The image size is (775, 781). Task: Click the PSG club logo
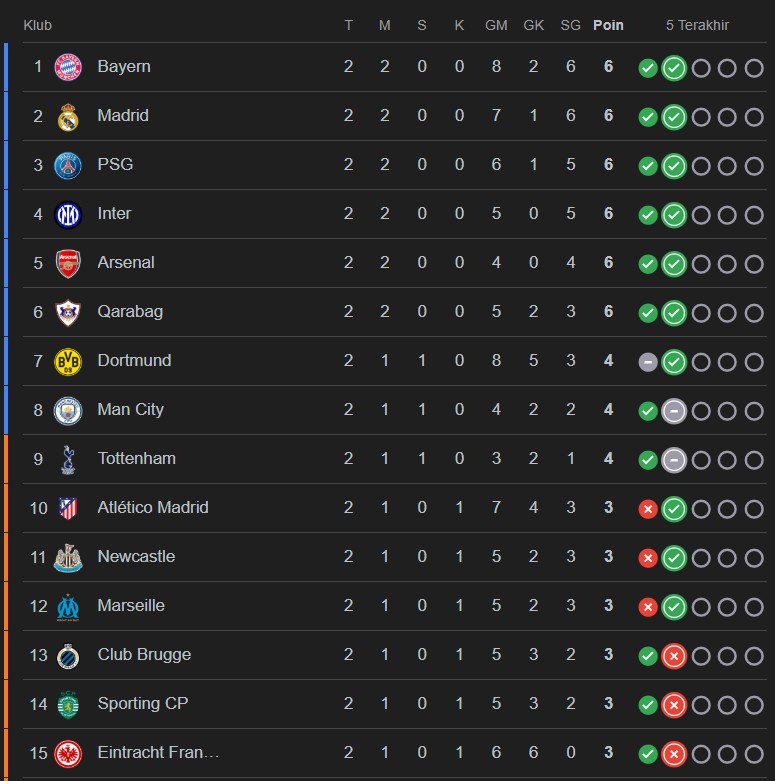[68, 165]
